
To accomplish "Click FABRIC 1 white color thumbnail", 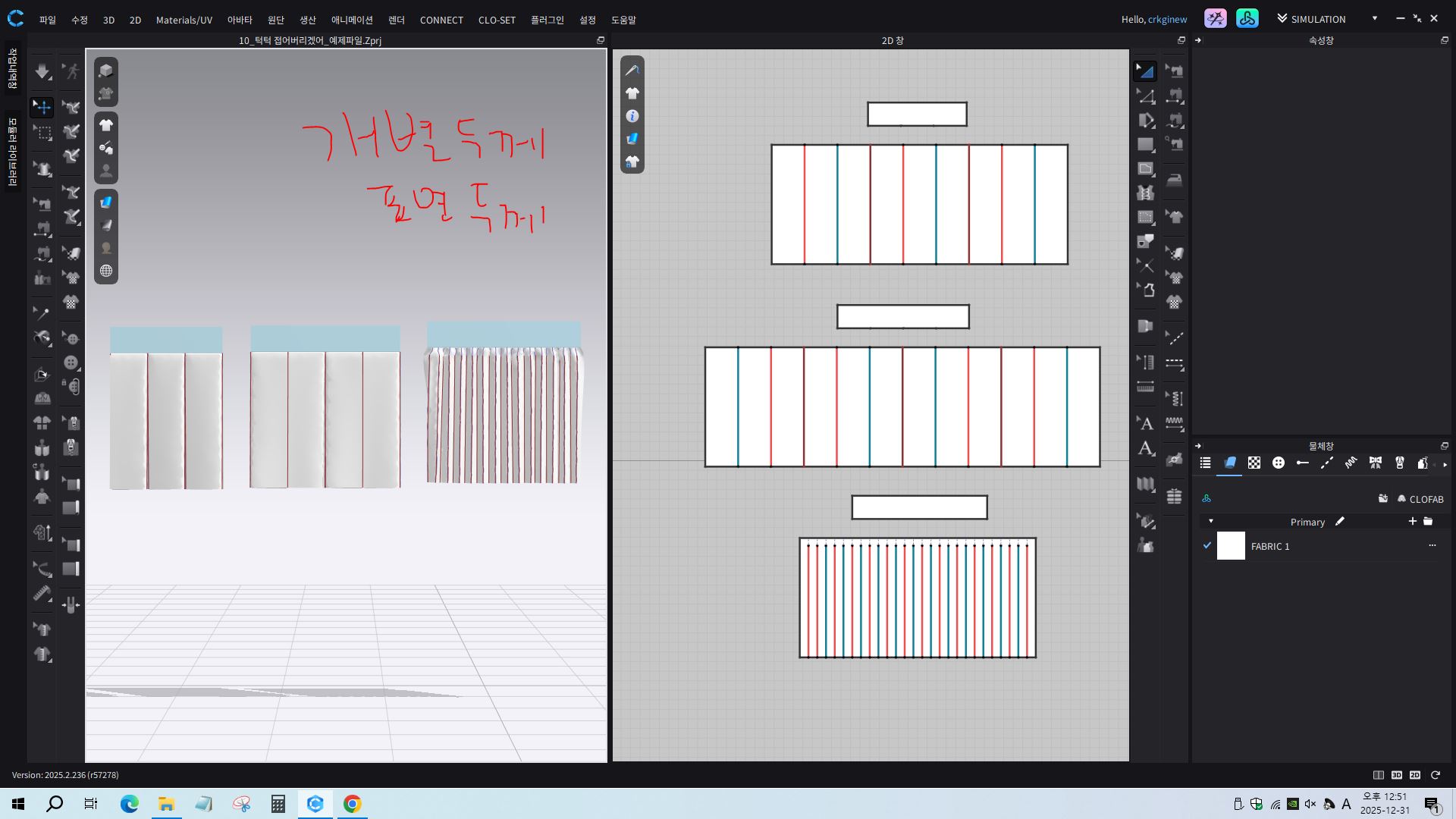I will (x=1231, y=546).
